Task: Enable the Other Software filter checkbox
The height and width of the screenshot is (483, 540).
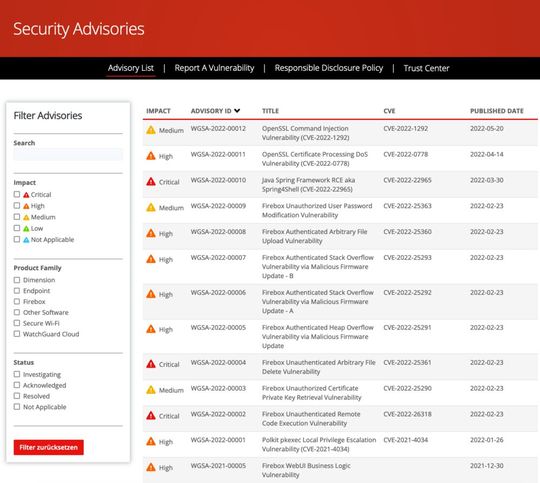Action: pyautogui.click(x=17, y=312)
